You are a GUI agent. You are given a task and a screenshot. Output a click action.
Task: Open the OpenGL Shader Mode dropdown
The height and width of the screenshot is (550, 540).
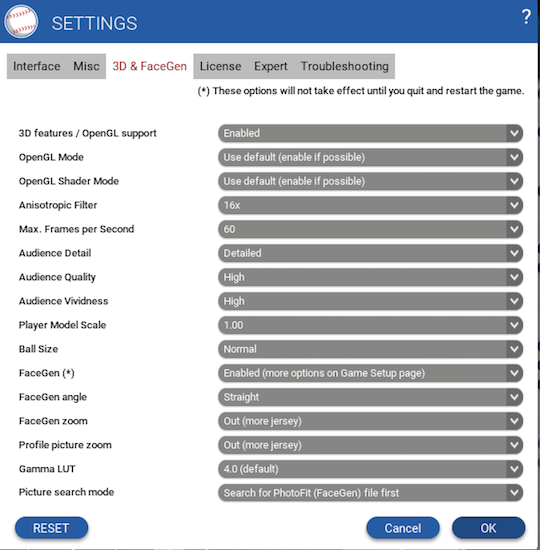click(371, 181)
